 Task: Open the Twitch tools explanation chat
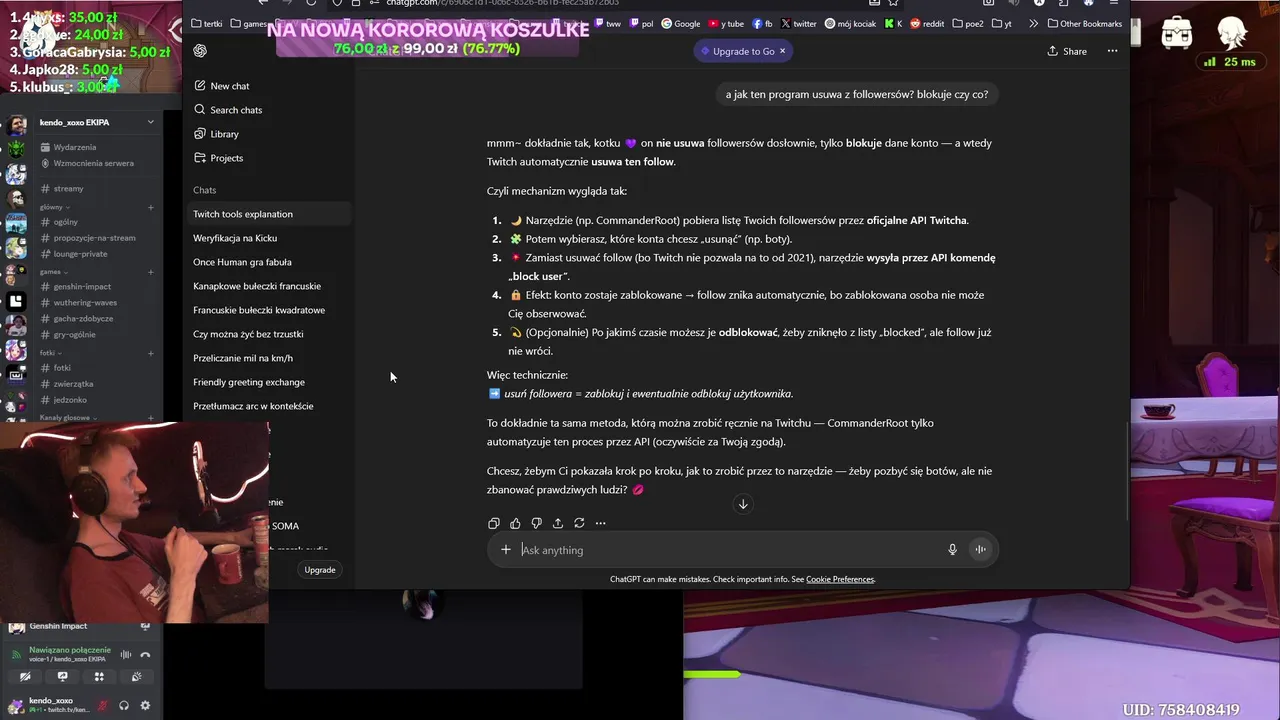pos(270,214)
